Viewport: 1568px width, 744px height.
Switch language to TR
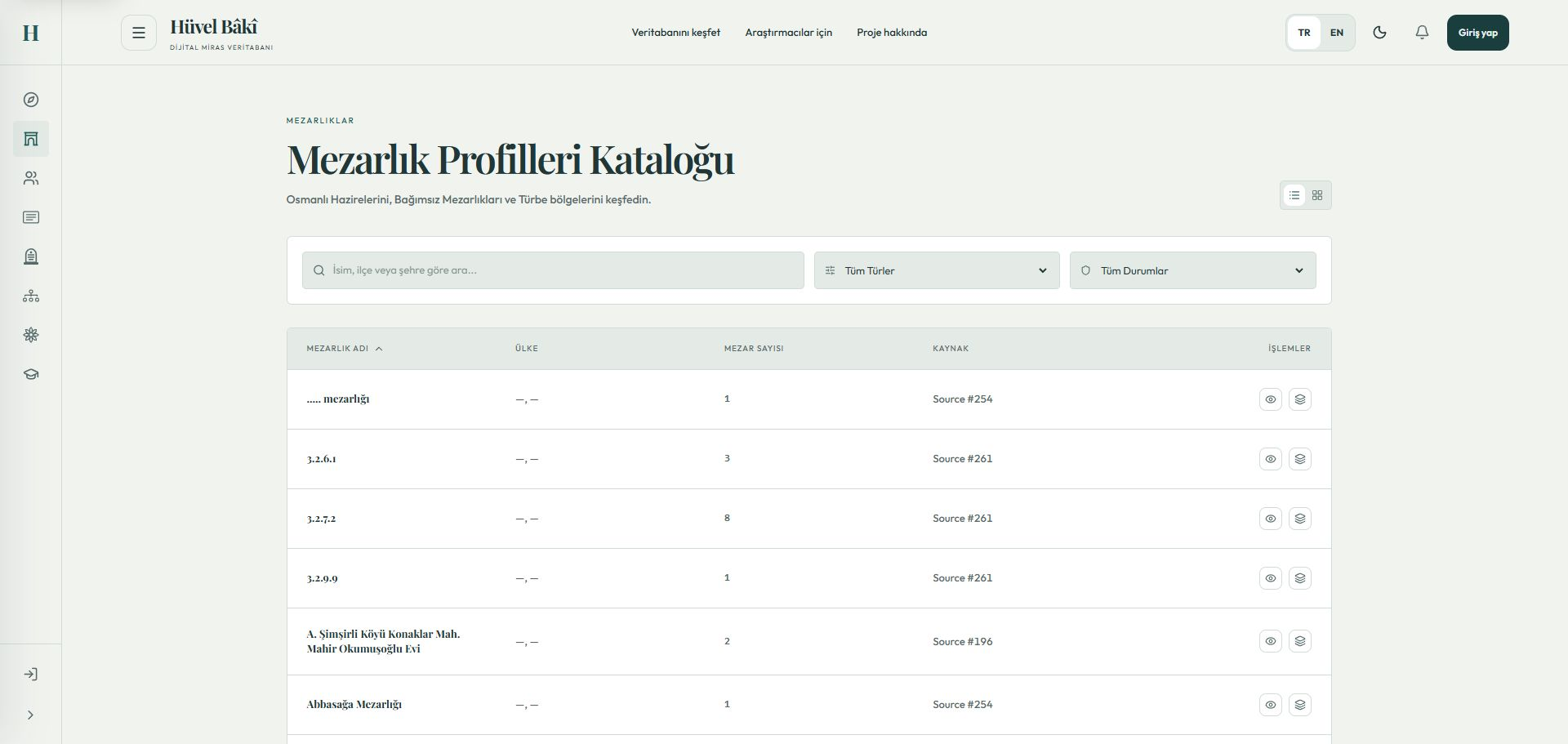[1304, 33]
